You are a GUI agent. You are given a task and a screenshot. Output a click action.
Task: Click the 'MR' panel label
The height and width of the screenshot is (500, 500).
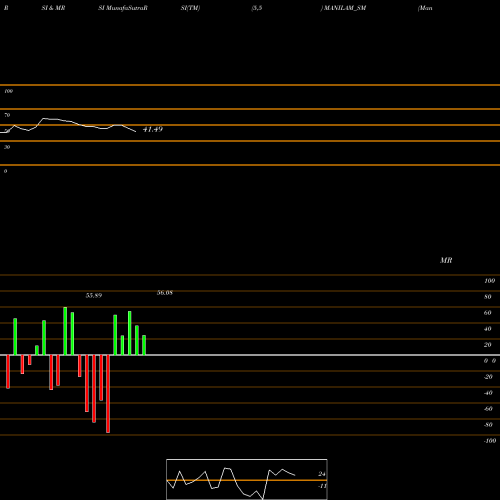point(446,260)
